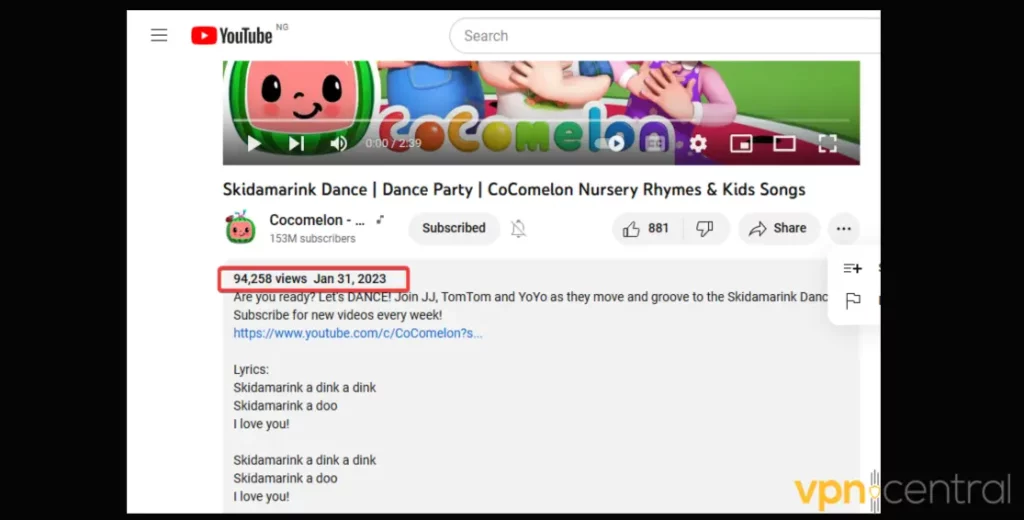Switch to miniplayer mode

tap(741, 143)
